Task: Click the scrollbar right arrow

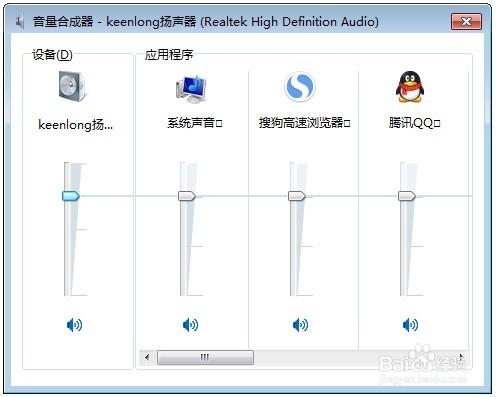Action: tap(461, 357)
